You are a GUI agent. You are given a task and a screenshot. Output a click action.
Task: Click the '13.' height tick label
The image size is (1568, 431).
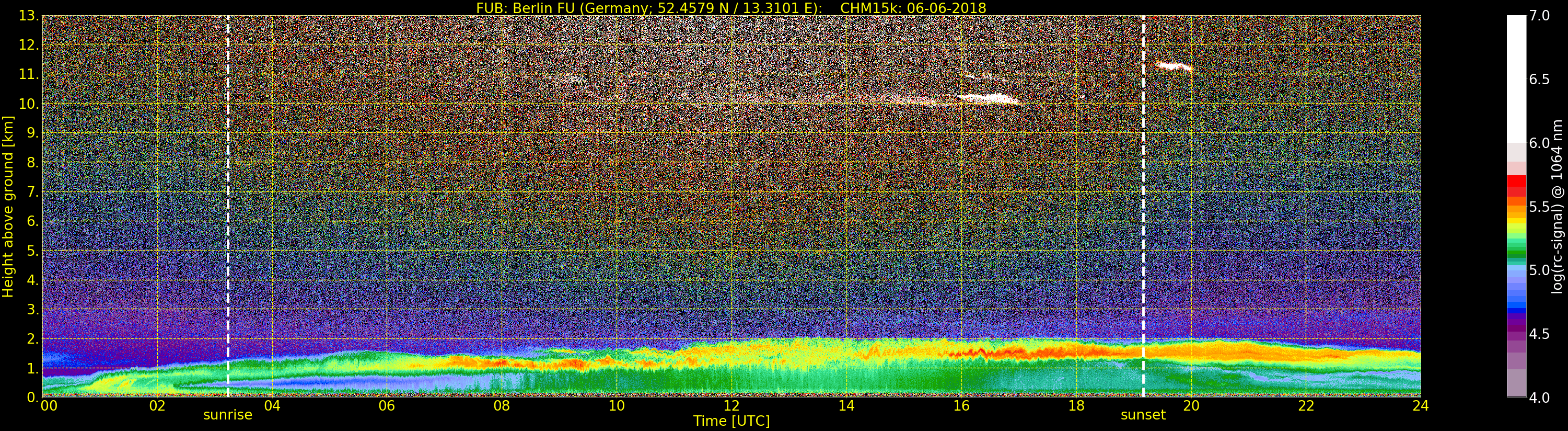click(x=29, y=16)
